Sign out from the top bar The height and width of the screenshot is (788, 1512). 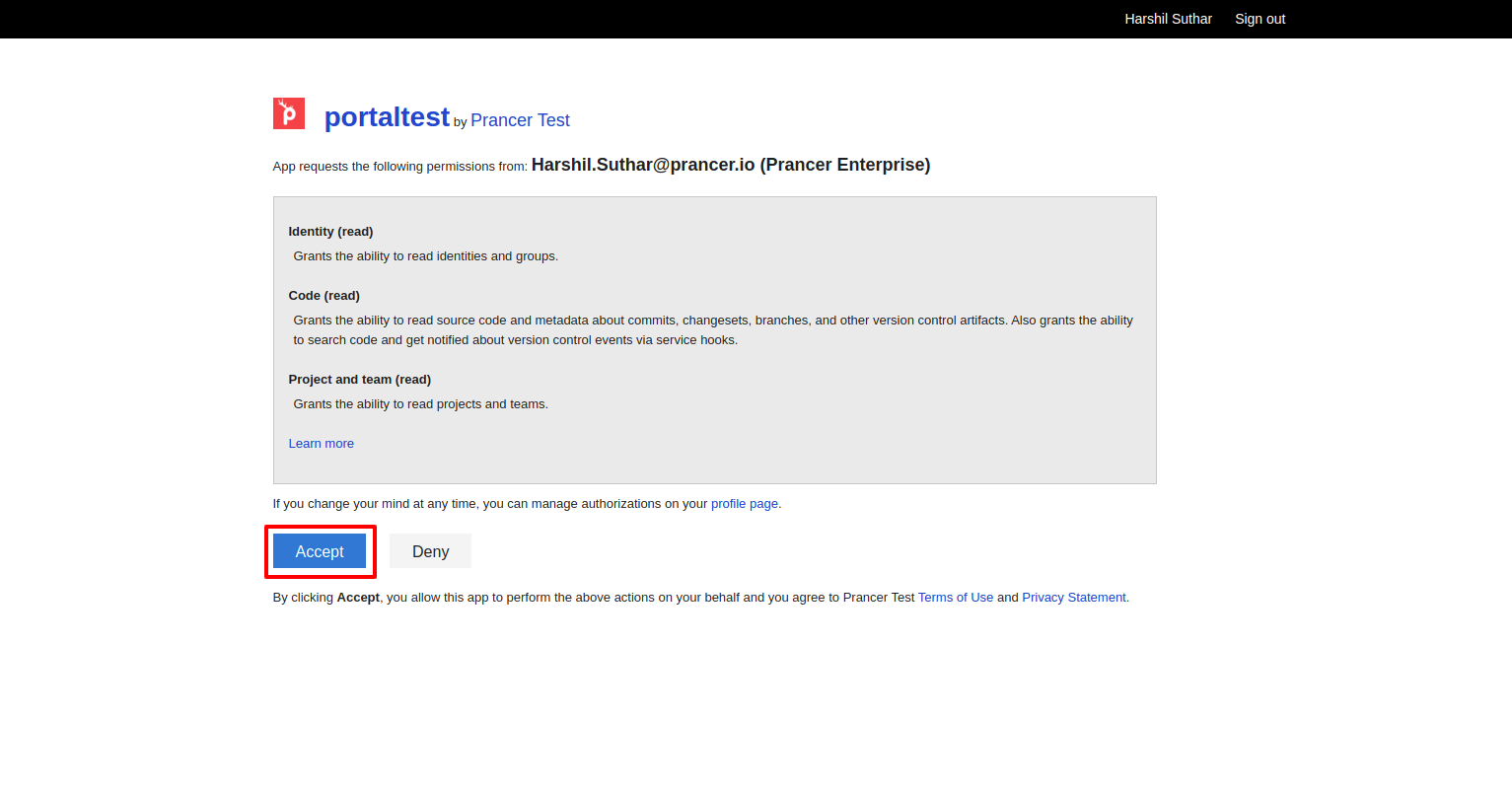(x=1260, y=19)
